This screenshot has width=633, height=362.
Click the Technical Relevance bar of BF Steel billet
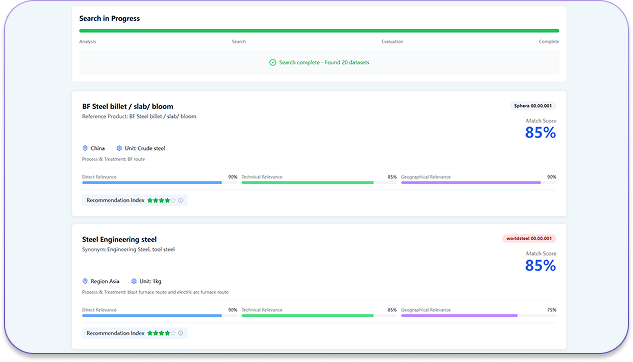coord(319,182)
